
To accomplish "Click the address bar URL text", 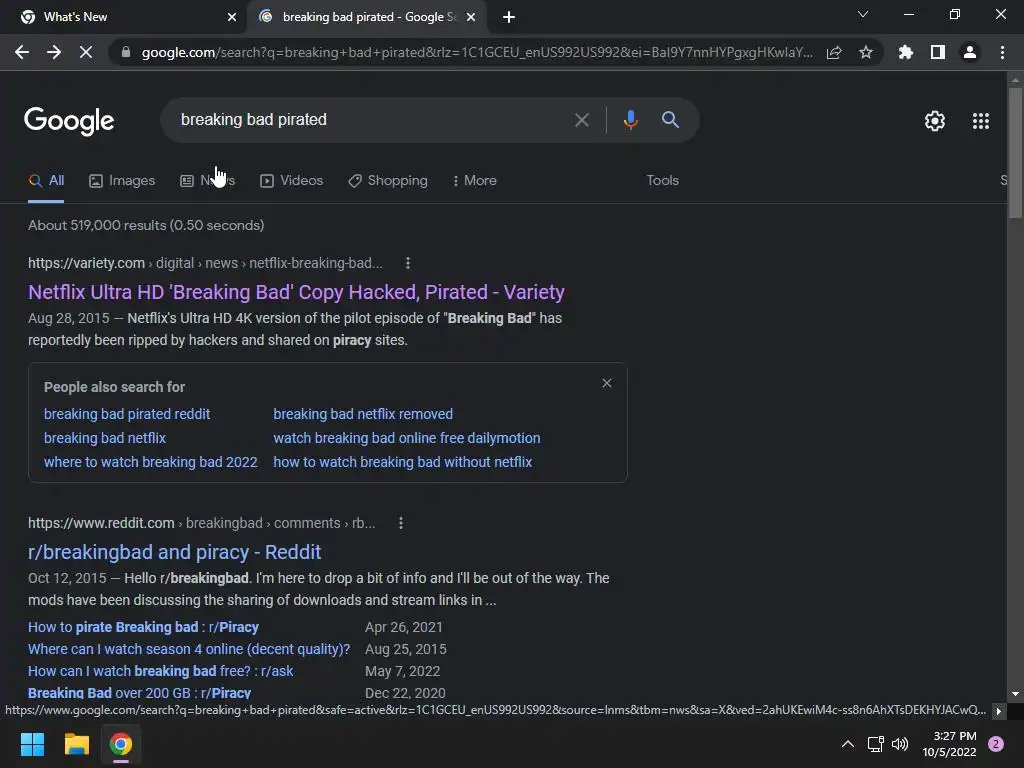I will tap(477, 52).
